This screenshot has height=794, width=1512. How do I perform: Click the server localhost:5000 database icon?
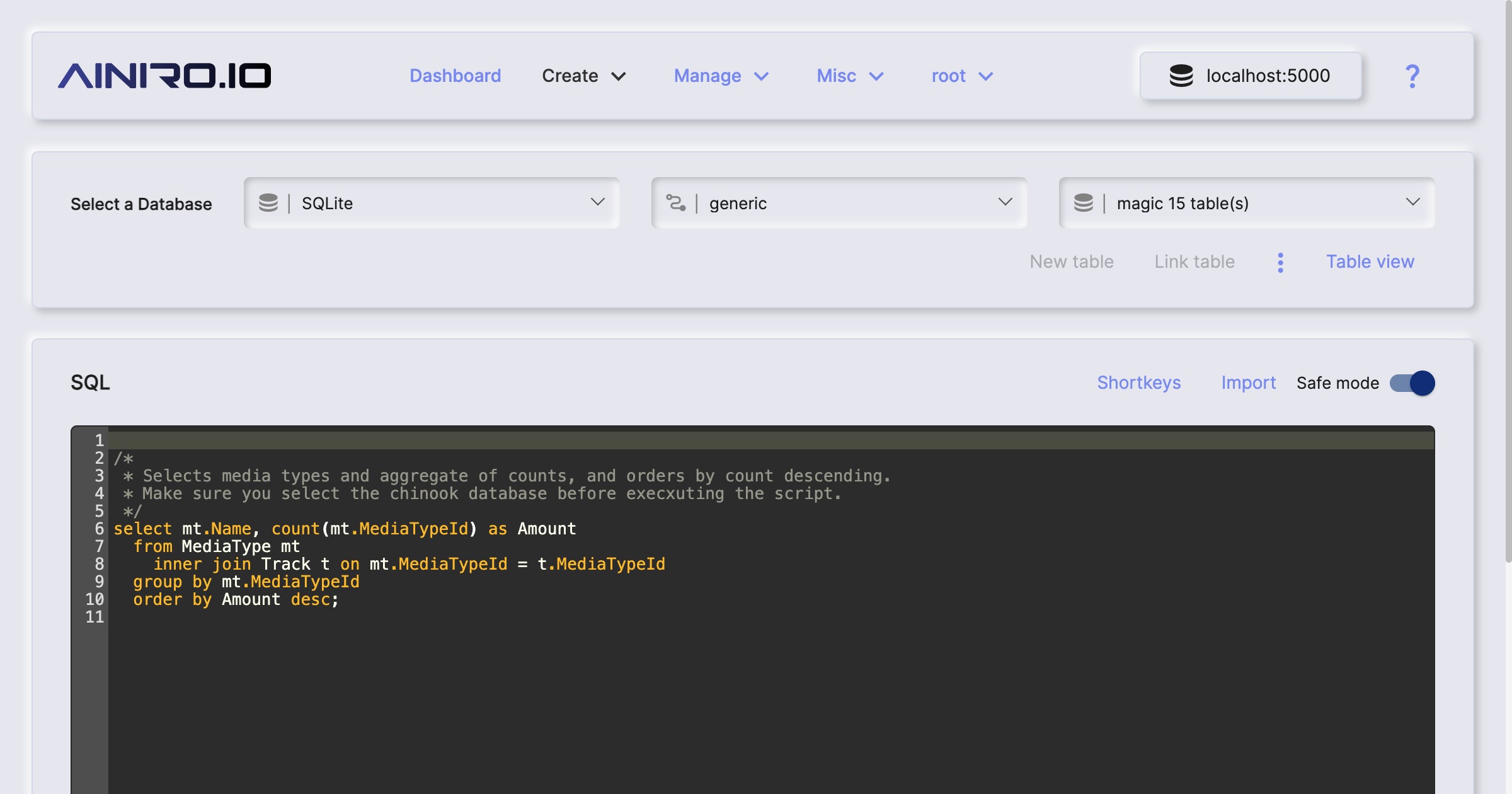pyautogui.click(x=1180, y=74)
